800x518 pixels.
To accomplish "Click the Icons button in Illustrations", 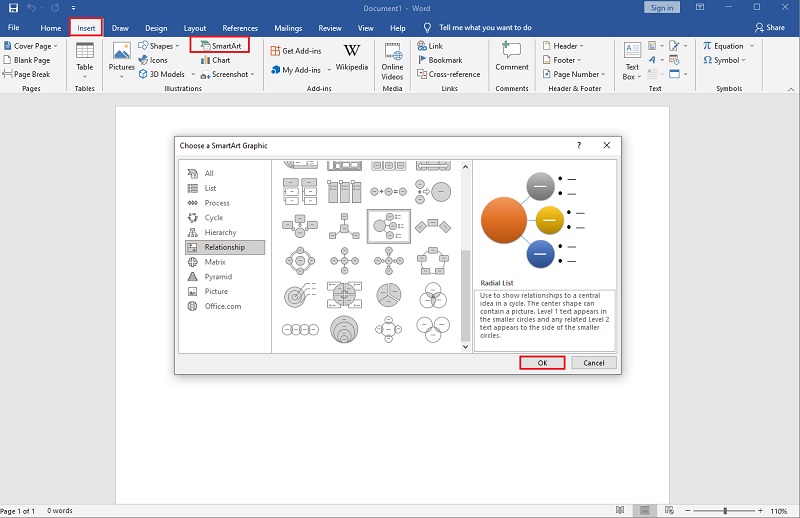I will [153, 60].
